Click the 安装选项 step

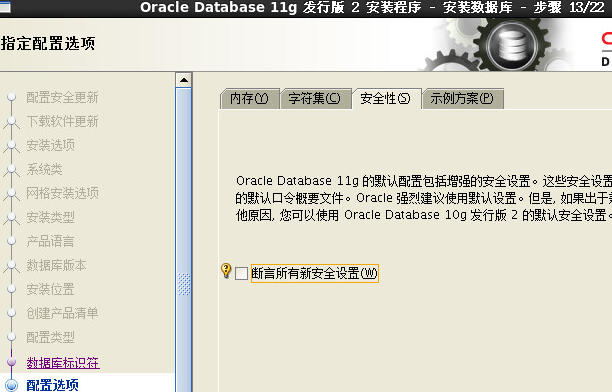pyautogui.click(x=50, y=145)
